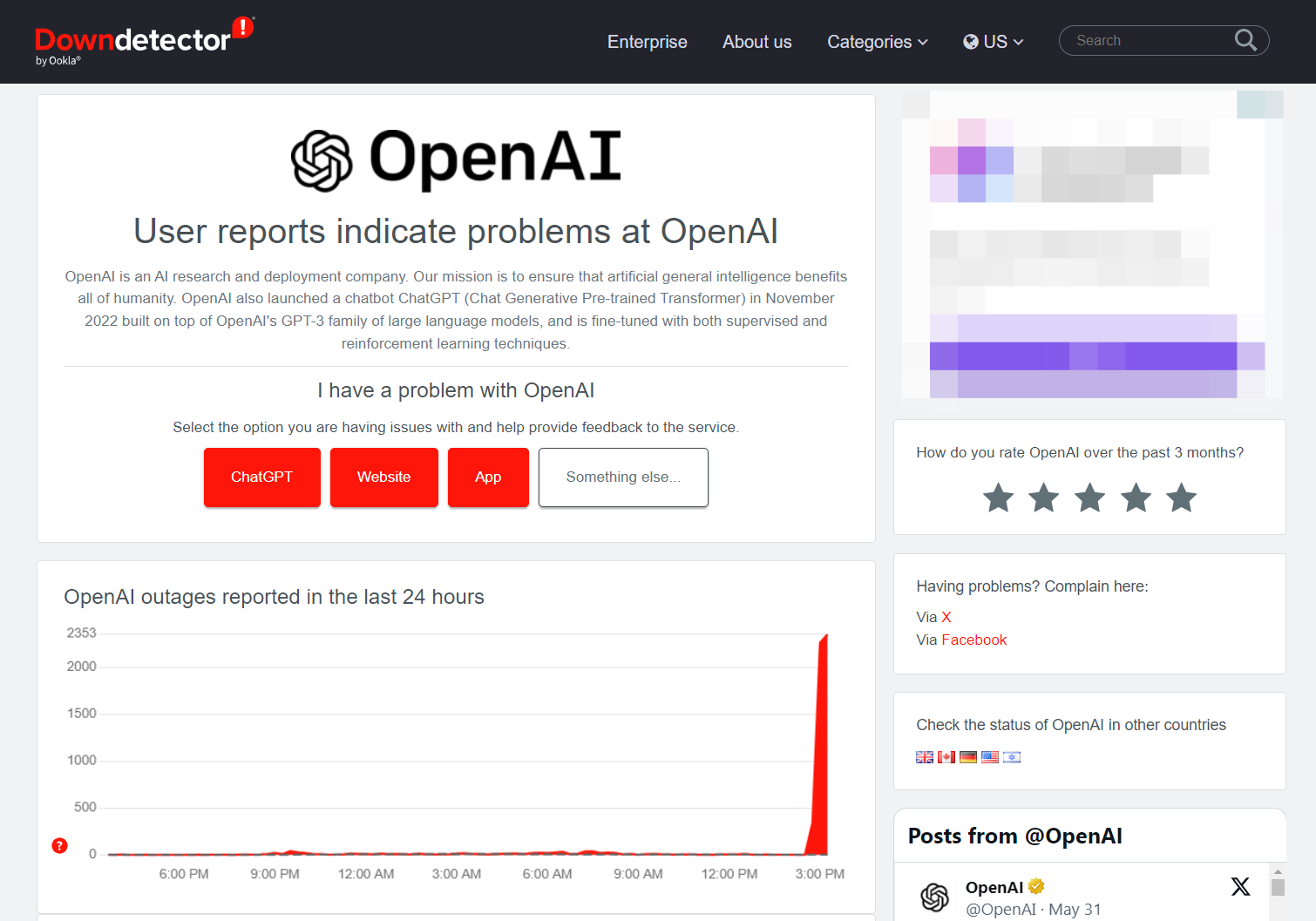This screenshot has width=1316, height=921.
Task: Check OpenAI status via United States flag
Action: pyautogui.click(x=990, y=757)
